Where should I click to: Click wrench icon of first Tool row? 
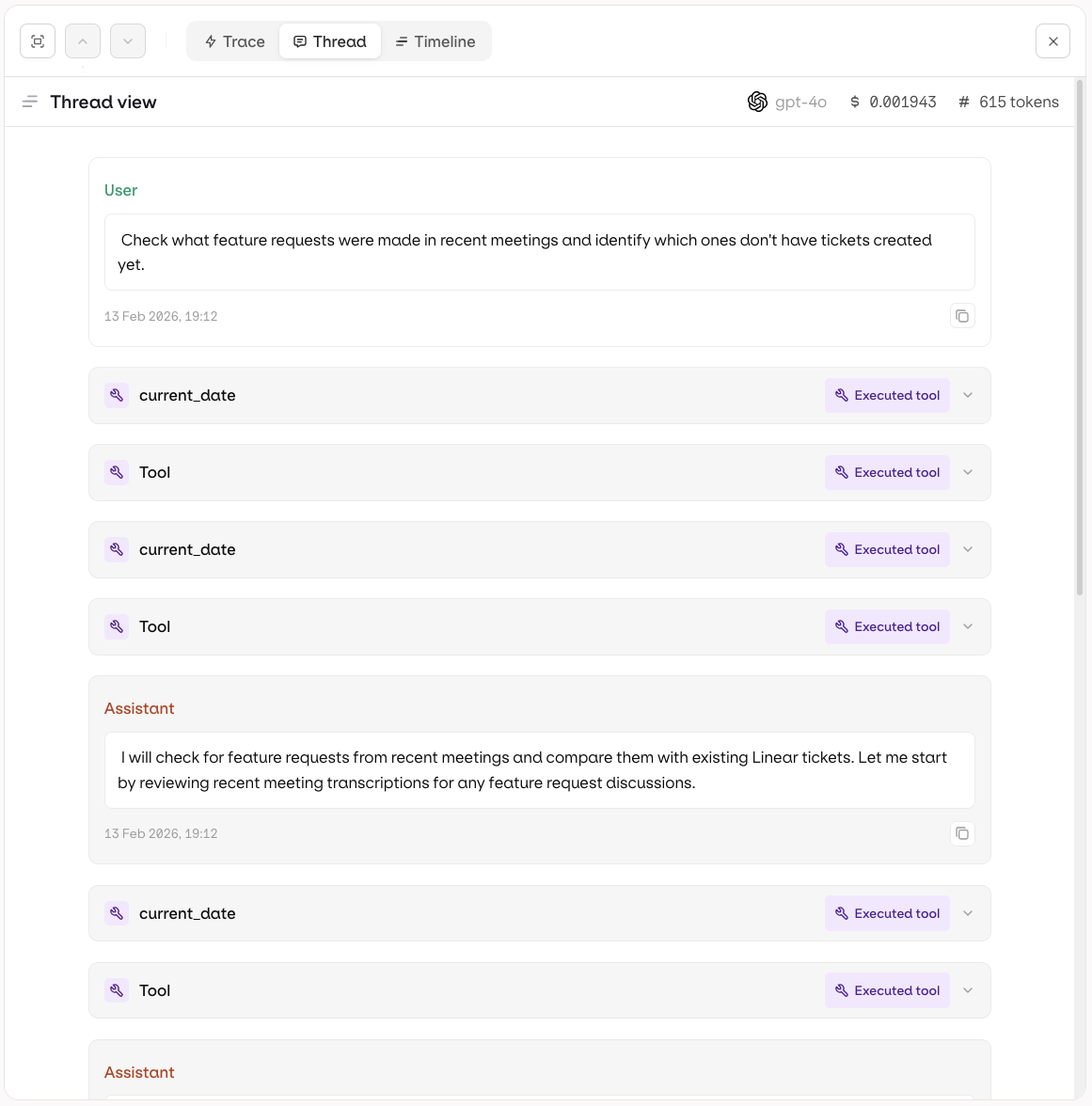[x=117, y=472]
